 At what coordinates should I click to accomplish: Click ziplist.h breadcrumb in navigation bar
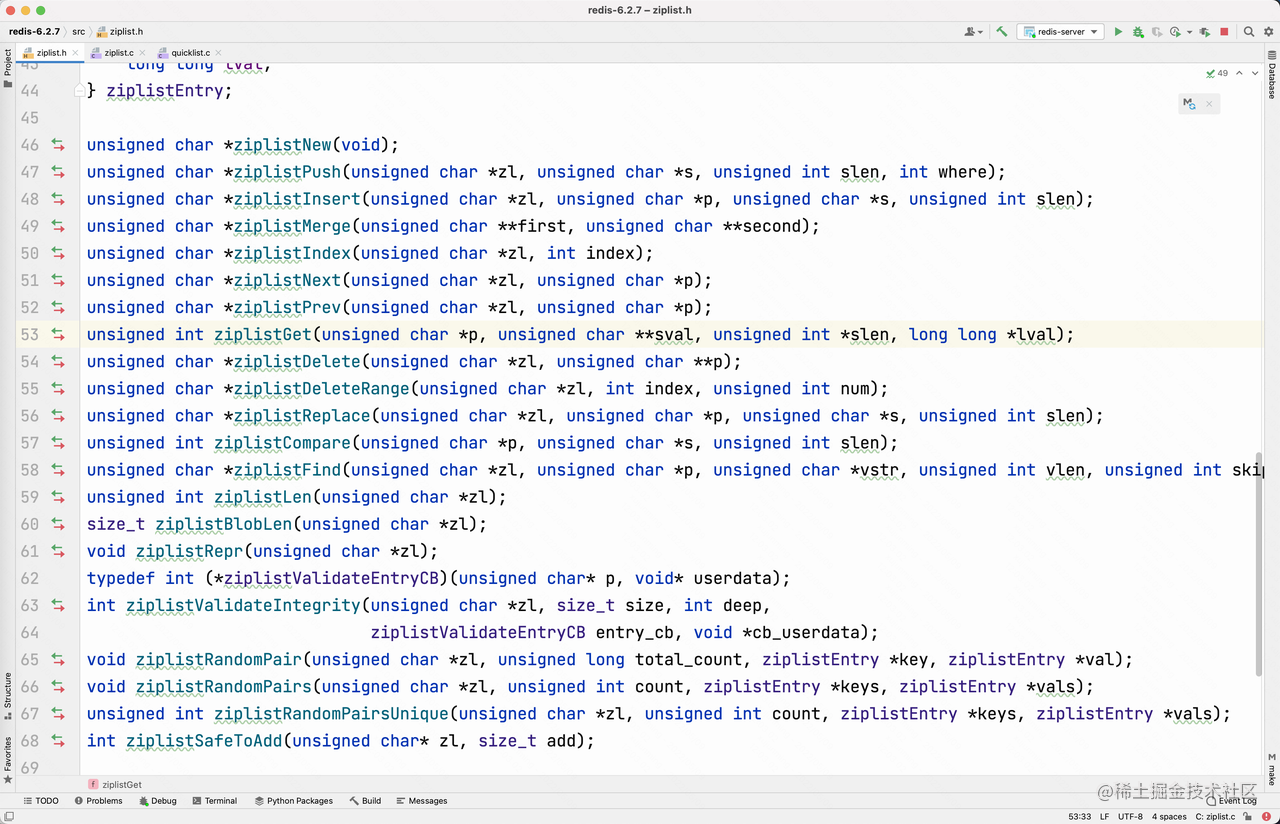tap(119, 32)
